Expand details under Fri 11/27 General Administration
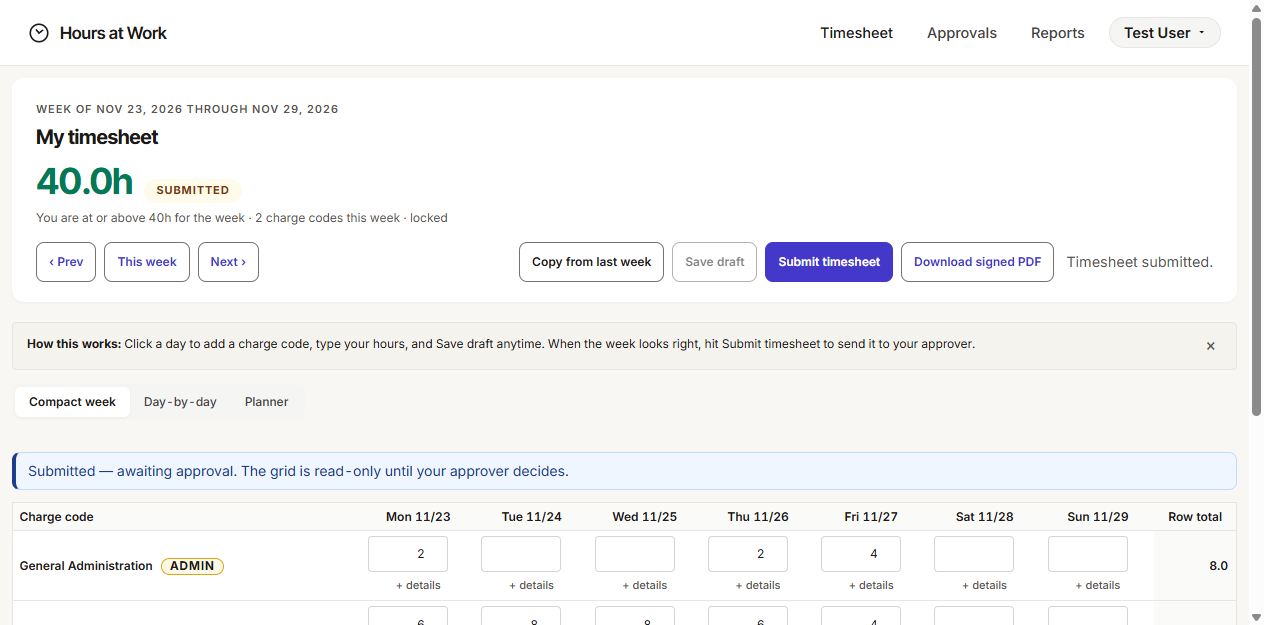1264x625 pixels. 871,585
